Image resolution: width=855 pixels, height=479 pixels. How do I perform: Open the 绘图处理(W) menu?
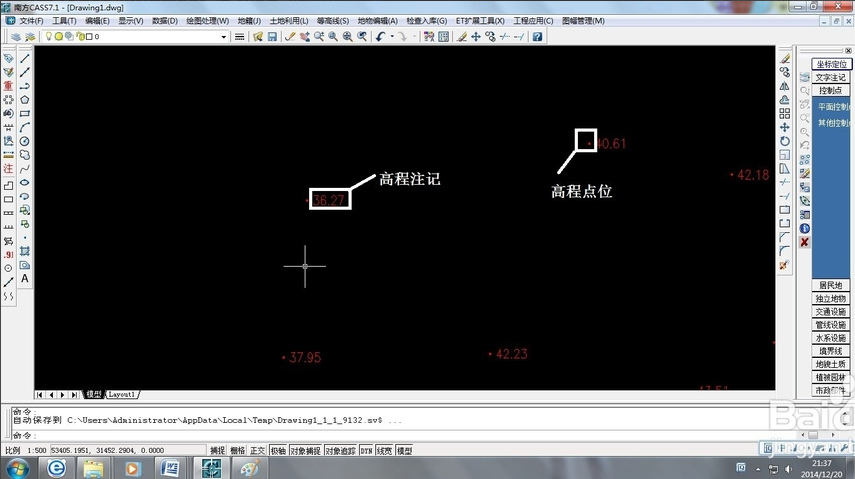pyautogui.click(x=207, y=21)
